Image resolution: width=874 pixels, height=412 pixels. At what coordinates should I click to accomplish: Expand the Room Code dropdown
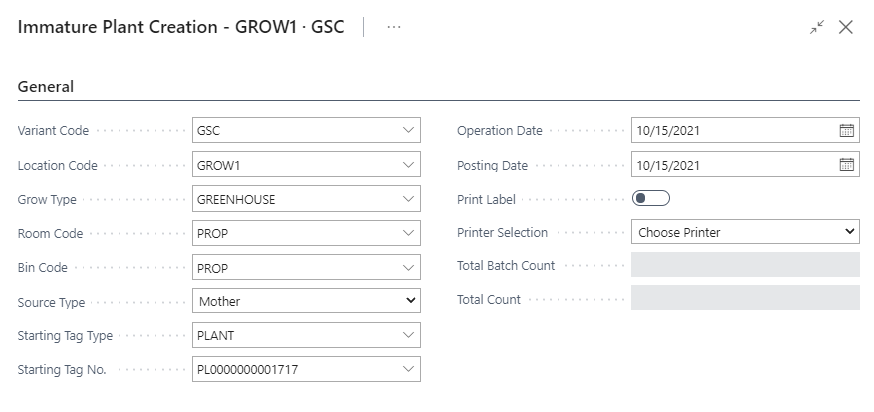407,233
